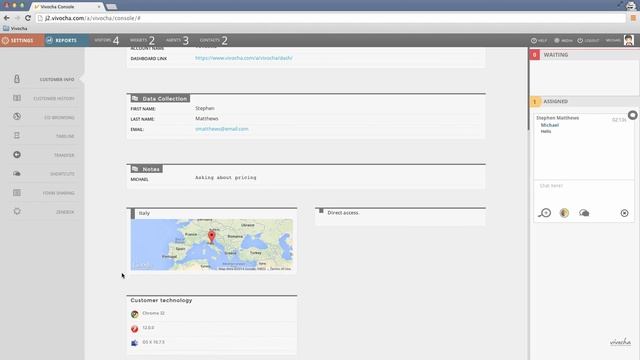640x360 pixels.
Task: Click Logout in the top bar
Action: pyautogui.click(x=588, y=40)
